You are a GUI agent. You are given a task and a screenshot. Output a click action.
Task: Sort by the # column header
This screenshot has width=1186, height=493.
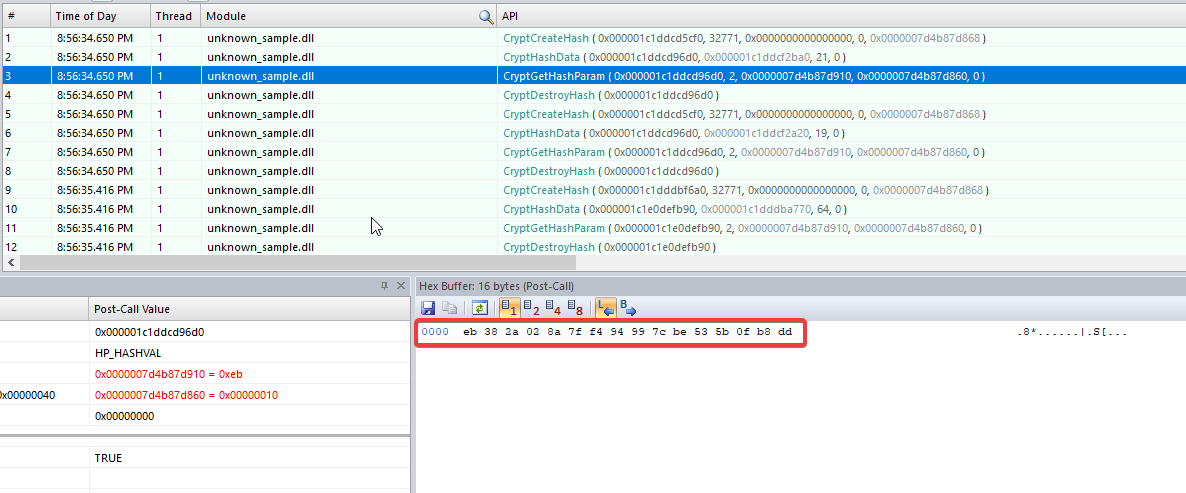pyautogui.click(x=26, y=16)
